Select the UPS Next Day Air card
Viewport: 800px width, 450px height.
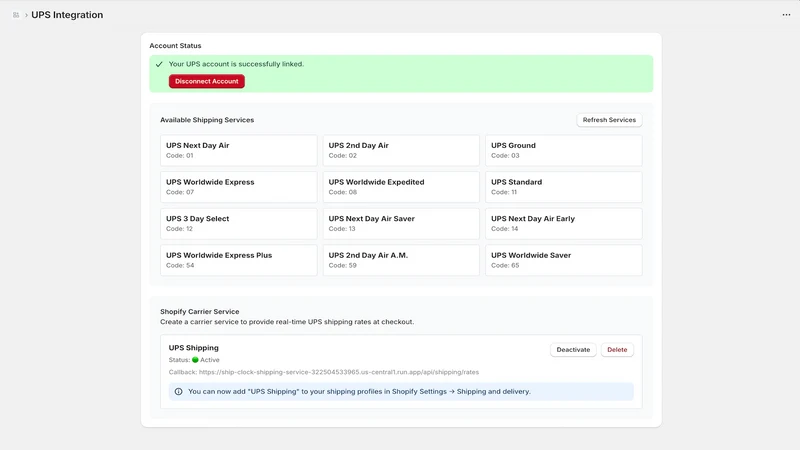239,151
